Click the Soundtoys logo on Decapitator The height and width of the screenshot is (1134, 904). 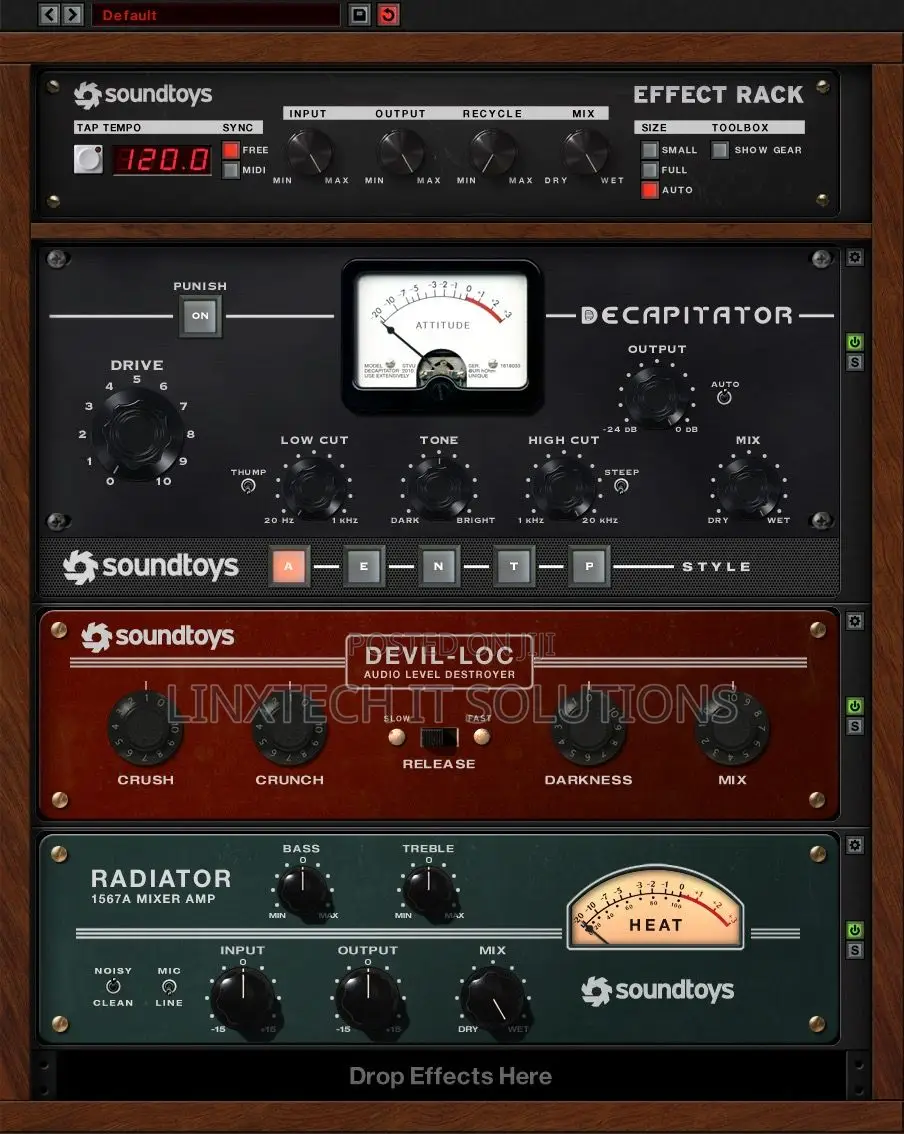[150, 567]
